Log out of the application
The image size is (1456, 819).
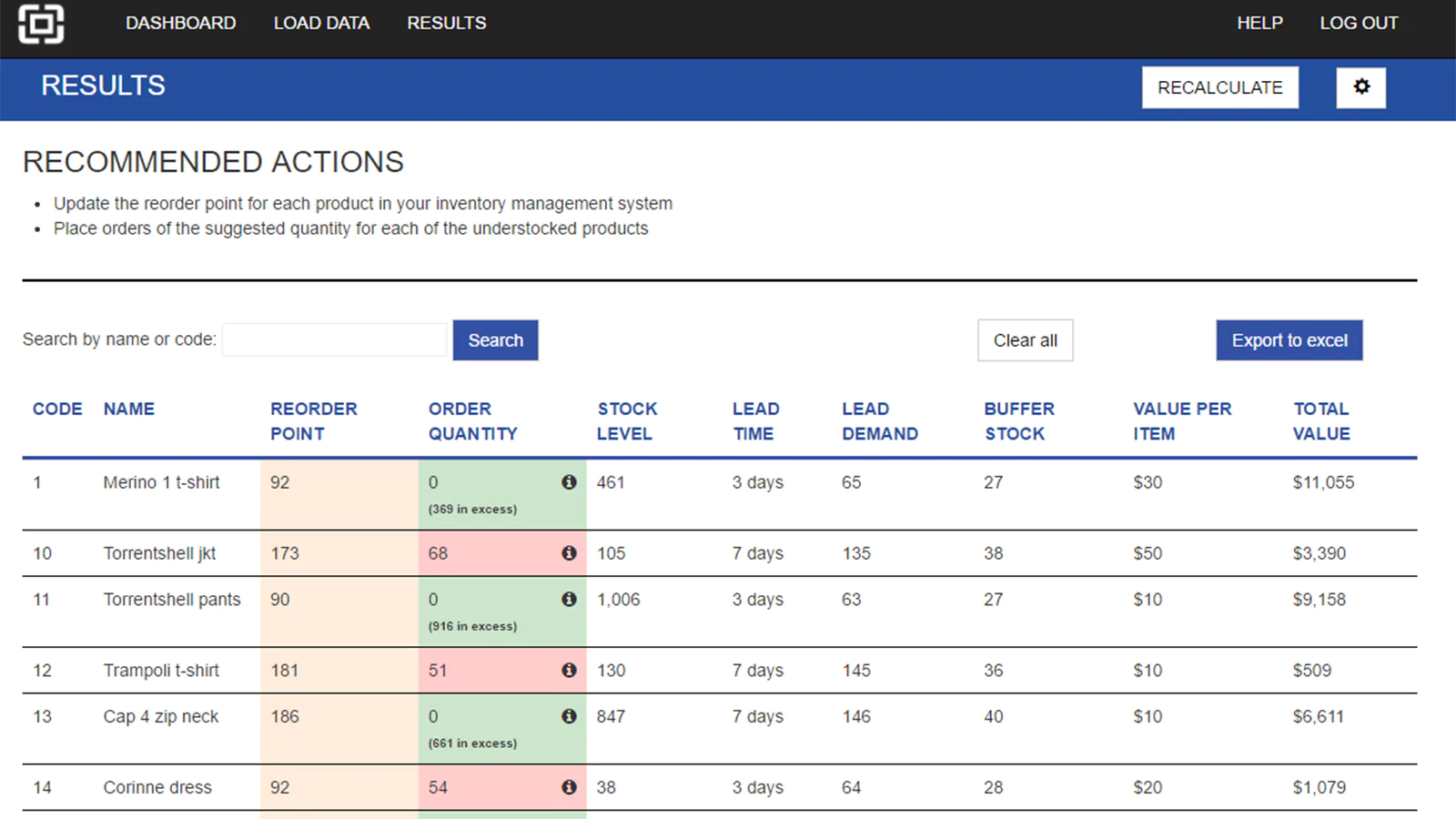click(1358, 24)
